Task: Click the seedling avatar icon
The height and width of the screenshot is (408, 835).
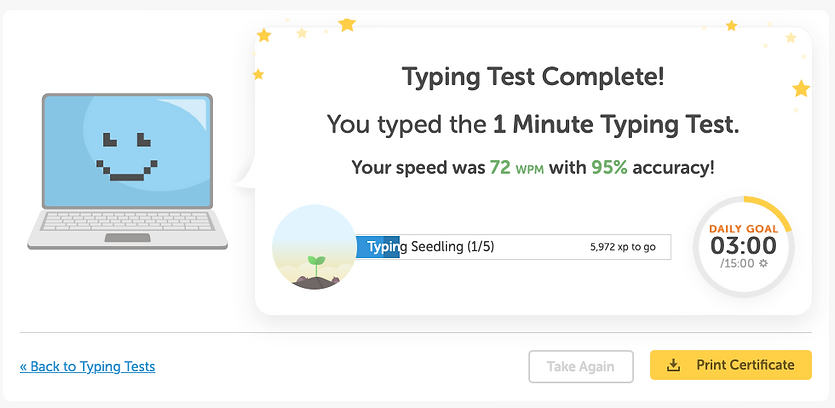Action: point(314,247)
